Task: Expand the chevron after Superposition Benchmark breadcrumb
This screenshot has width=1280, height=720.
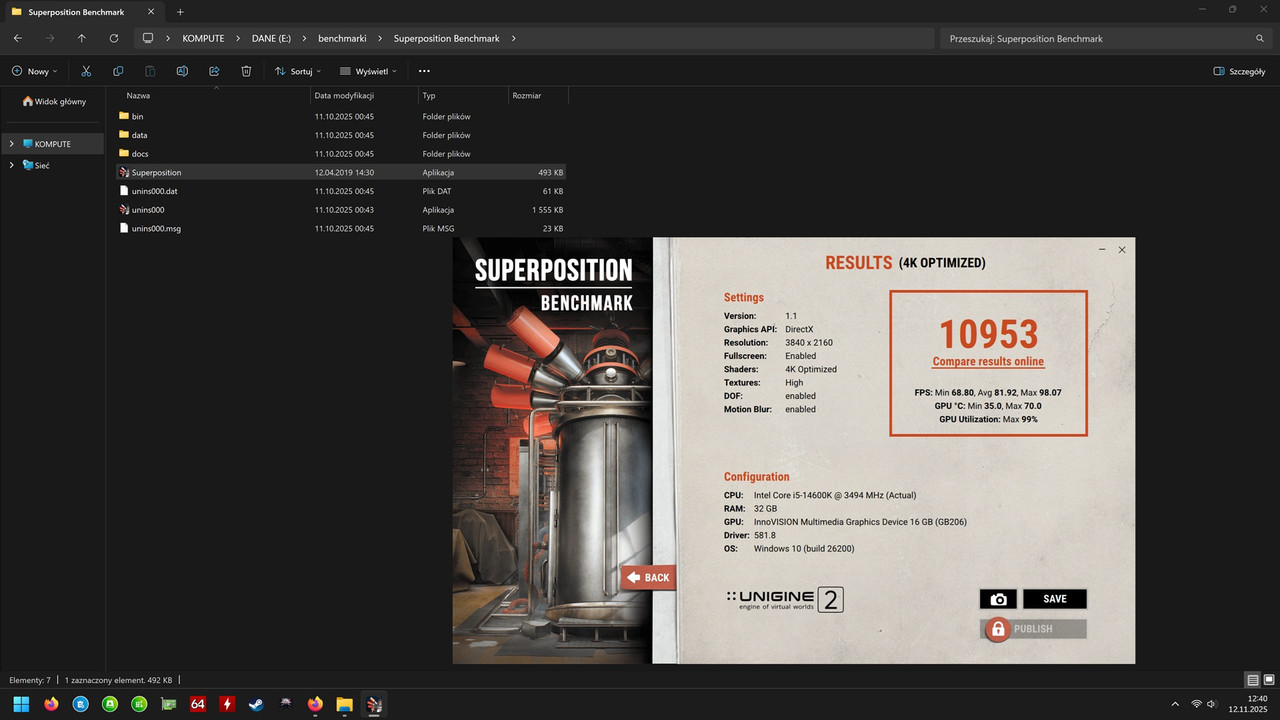Action: (x=513, y=38)
